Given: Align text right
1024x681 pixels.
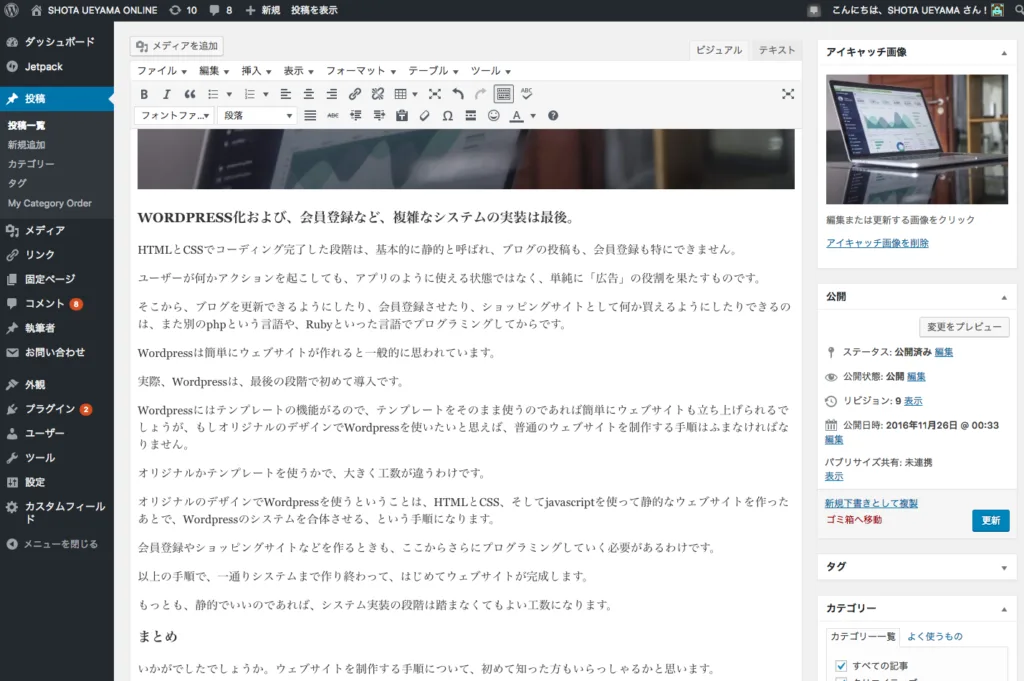Looking at the screenshot, I should 332,94.
